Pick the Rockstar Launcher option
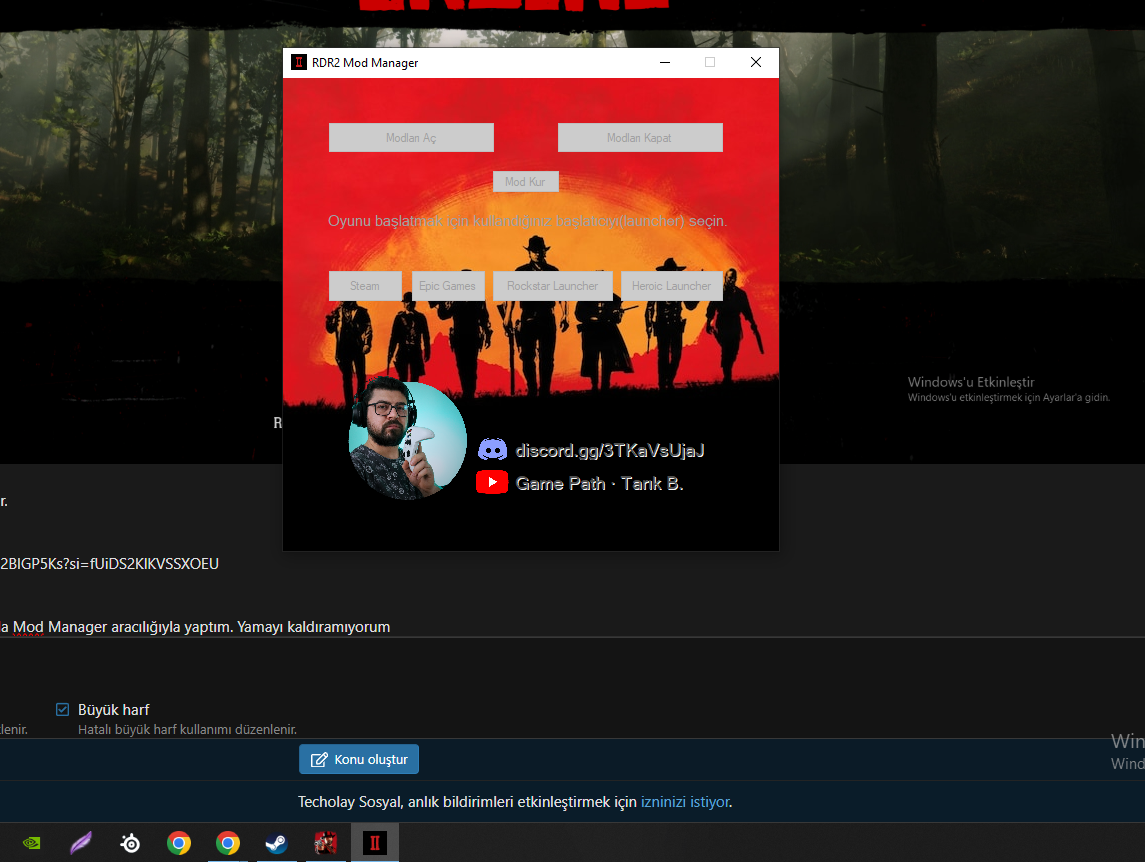The height and width of the screenshot is (862, 1145). [553, 286]
